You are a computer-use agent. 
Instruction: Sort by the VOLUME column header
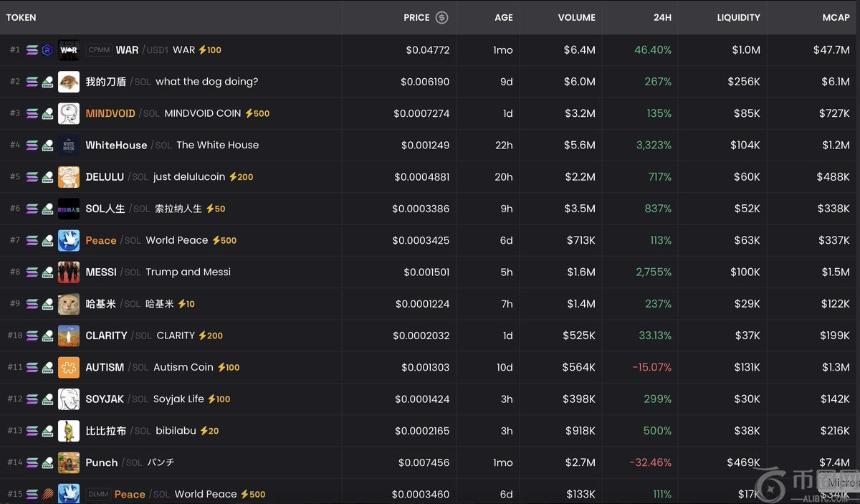click(x=576, y=18)
